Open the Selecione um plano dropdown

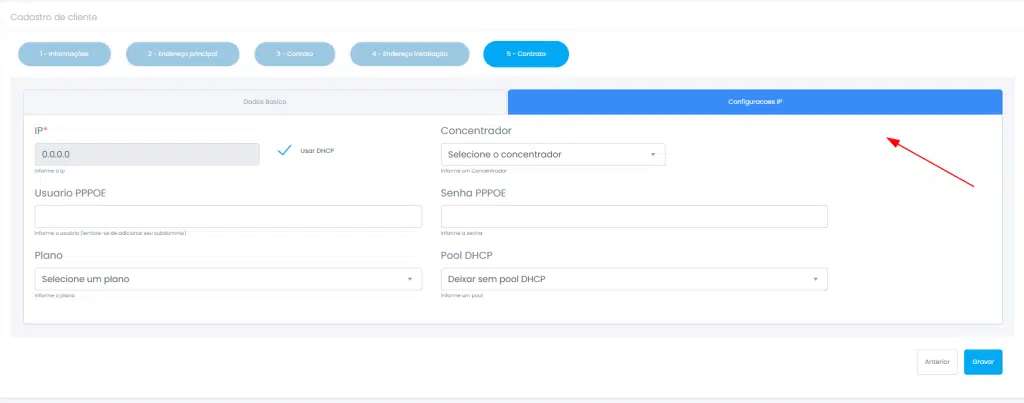point(228,279)
